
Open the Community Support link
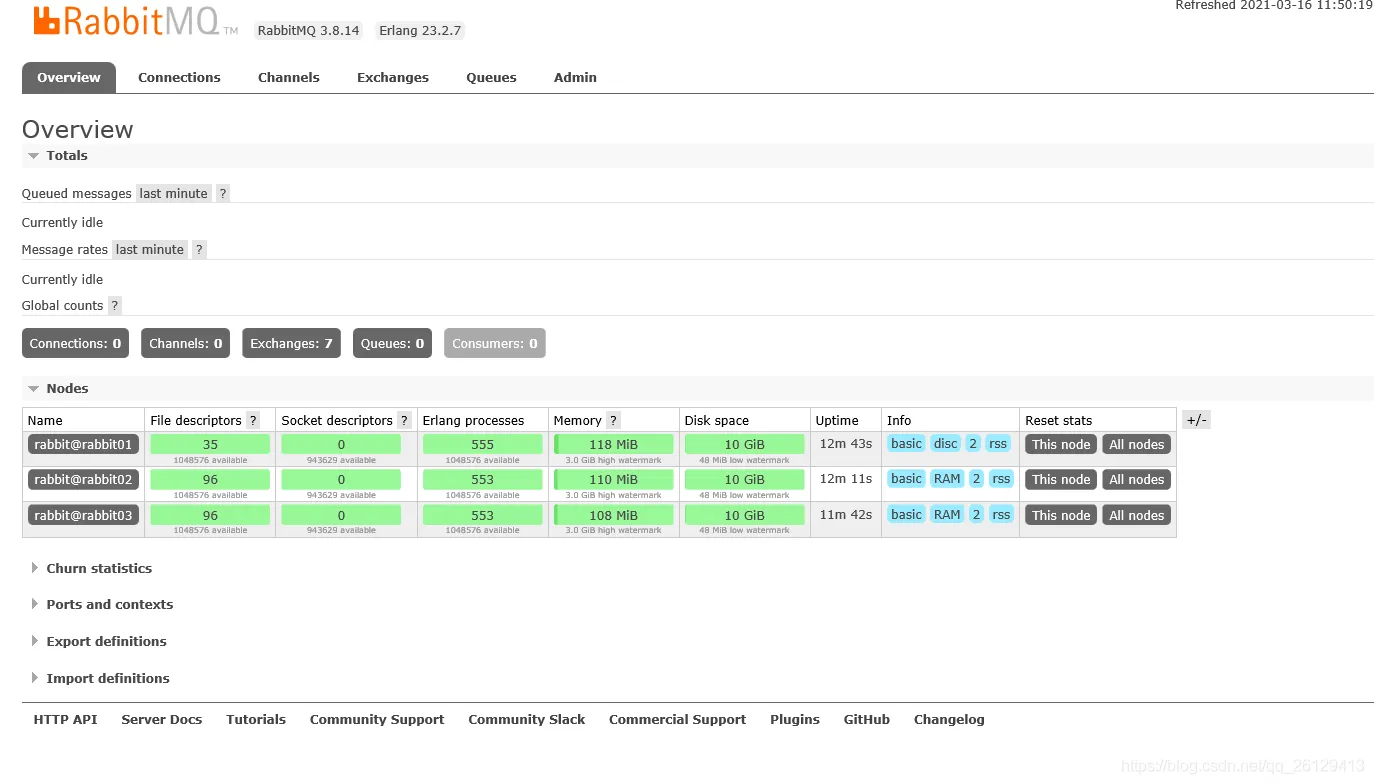pyautogui.click(x=377, y=719)
